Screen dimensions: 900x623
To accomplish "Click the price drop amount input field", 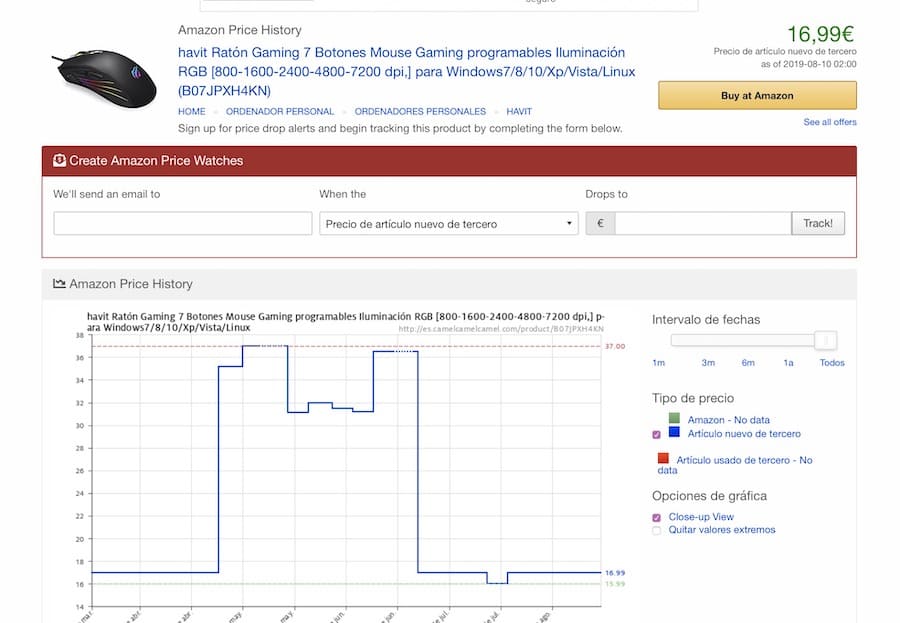I will 702,223.
